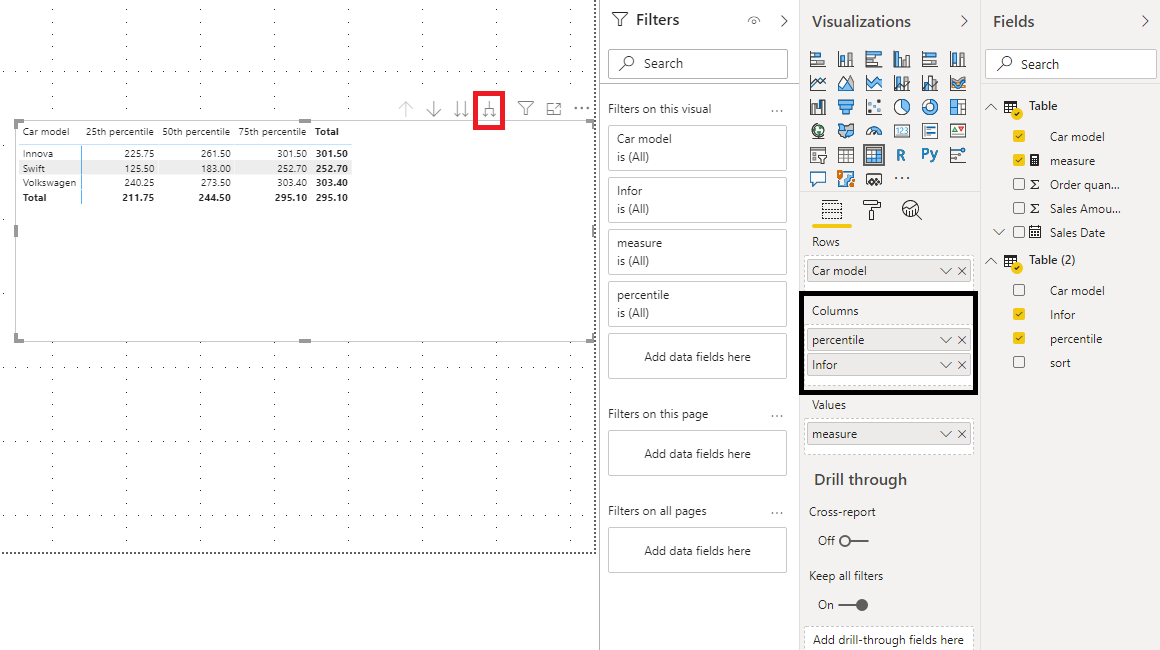Select the Key influencers visualization
This screenshot has width=1160, height=650.
click(x=958, y=155)
